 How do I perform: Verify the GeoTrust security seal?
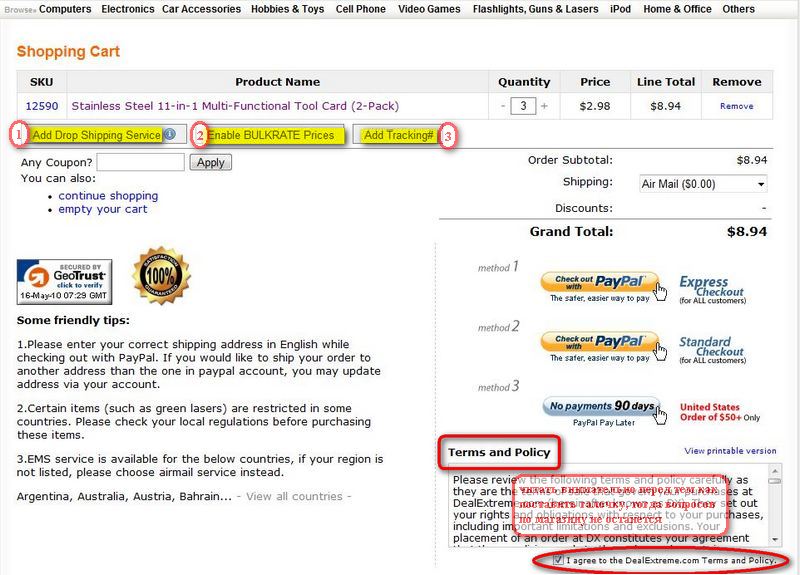64,282
